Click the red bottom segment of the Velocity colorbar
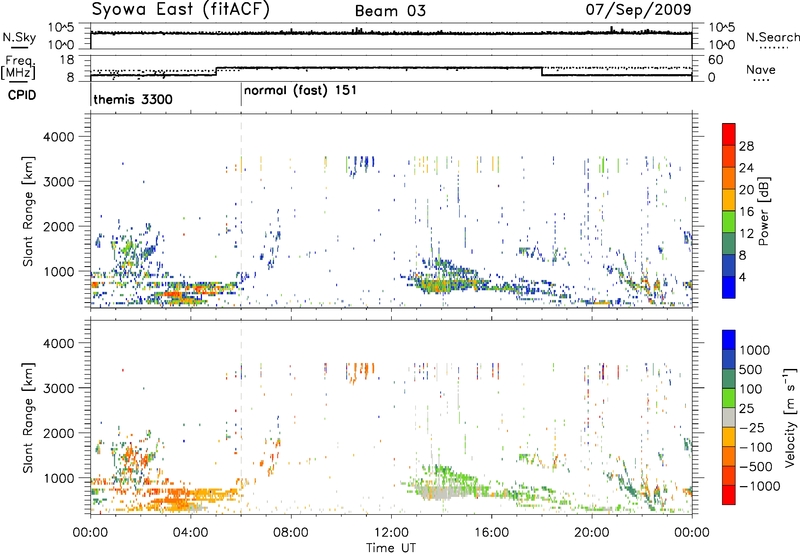 [729, 495]
